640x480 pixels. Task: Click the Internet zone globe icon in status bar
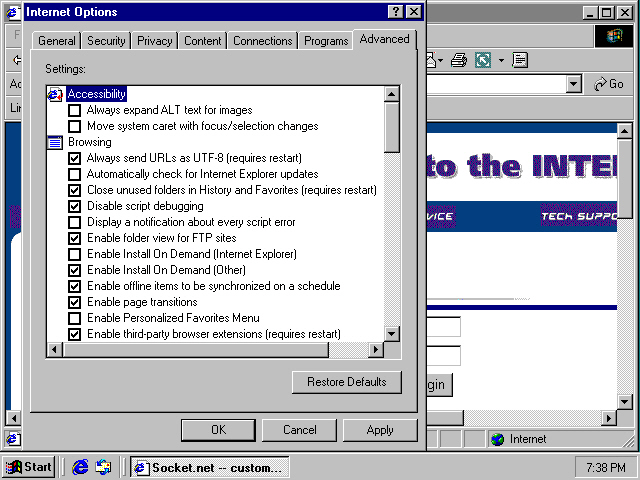(x=497, y=439)
